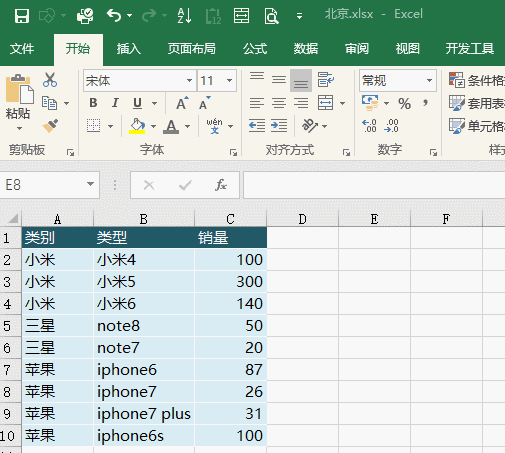The height and width of the screenshot is (453, 505).
Task: Activate the Format Painter brush
Action: click(50, 126)
